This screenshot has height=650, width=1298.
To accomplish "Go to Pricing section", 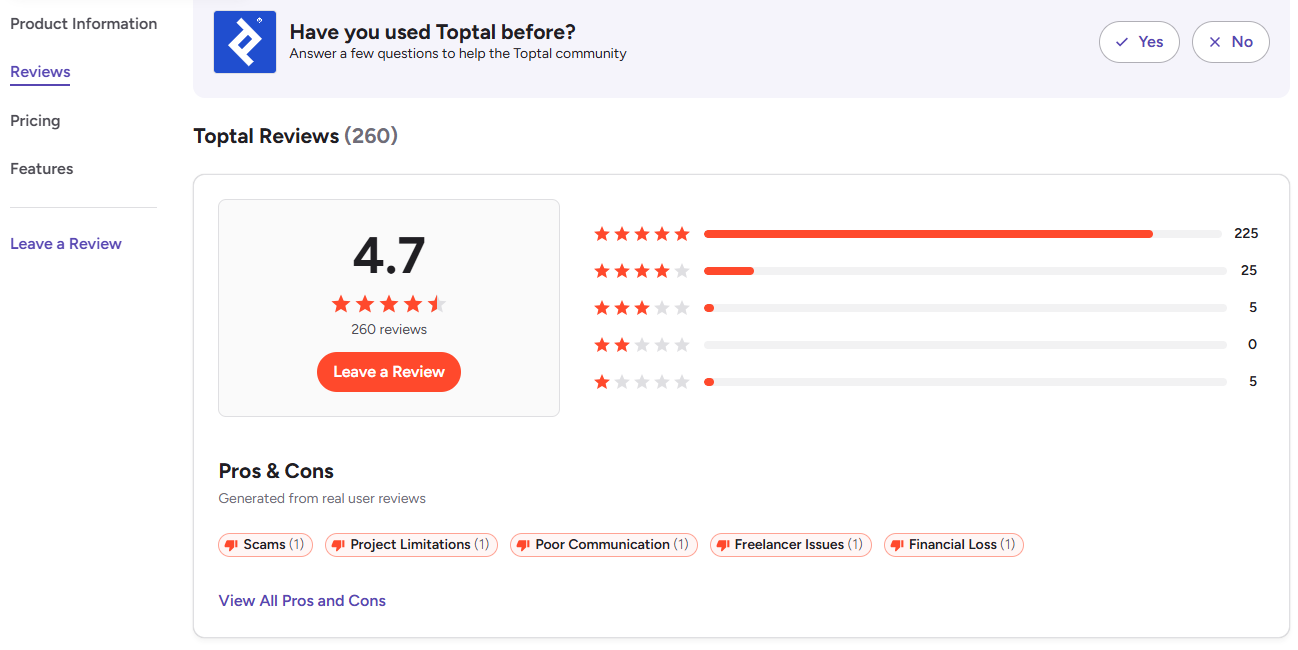I will [35, 121].
